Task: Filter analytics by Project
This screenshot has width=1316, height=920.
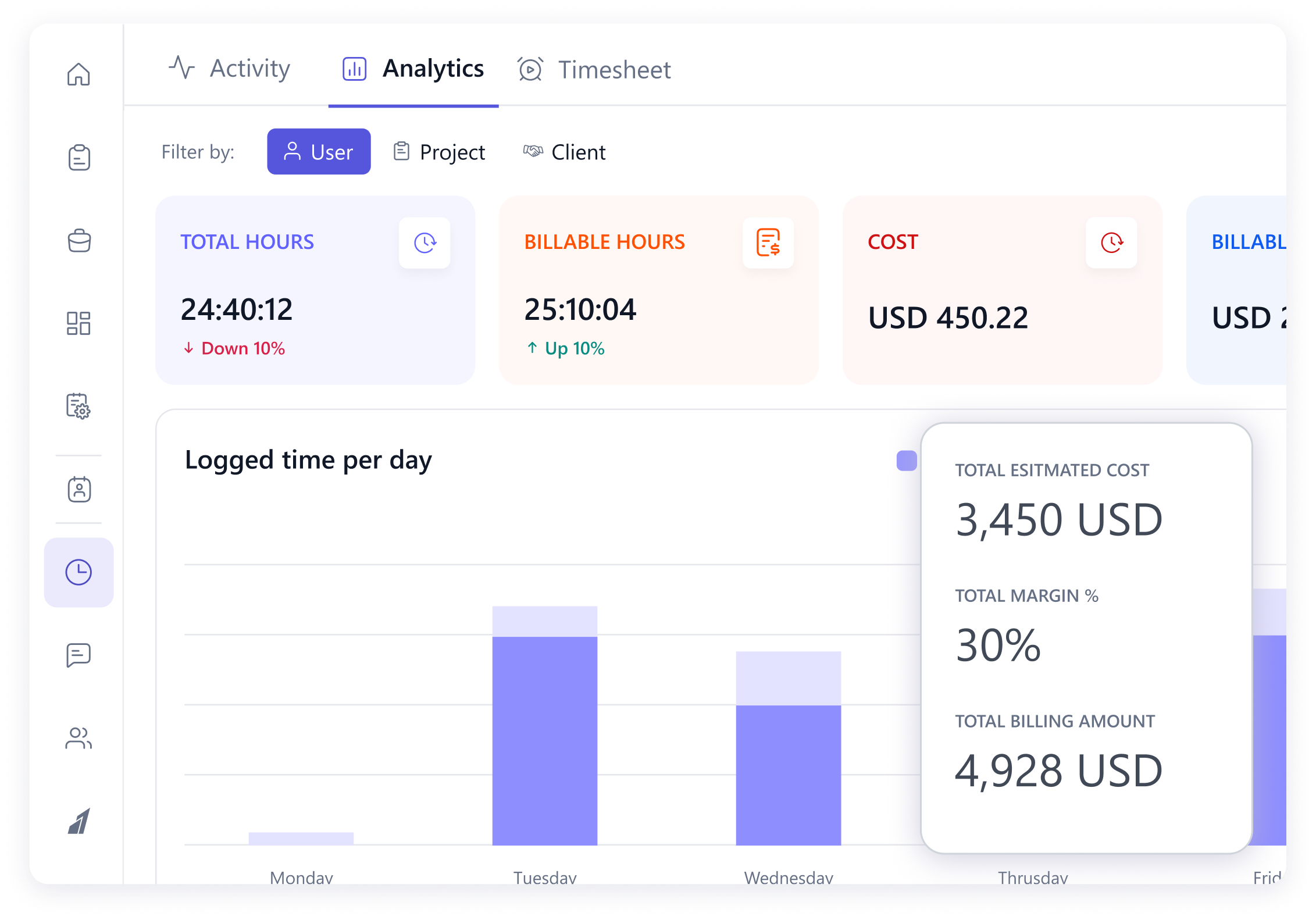Action: pyautogui.click(x=439, y=152)
